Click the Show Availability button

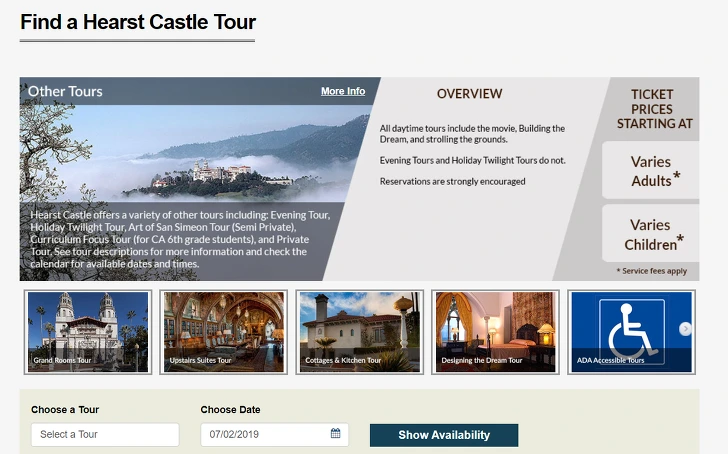pyautogui.click(x=444, y=435)
